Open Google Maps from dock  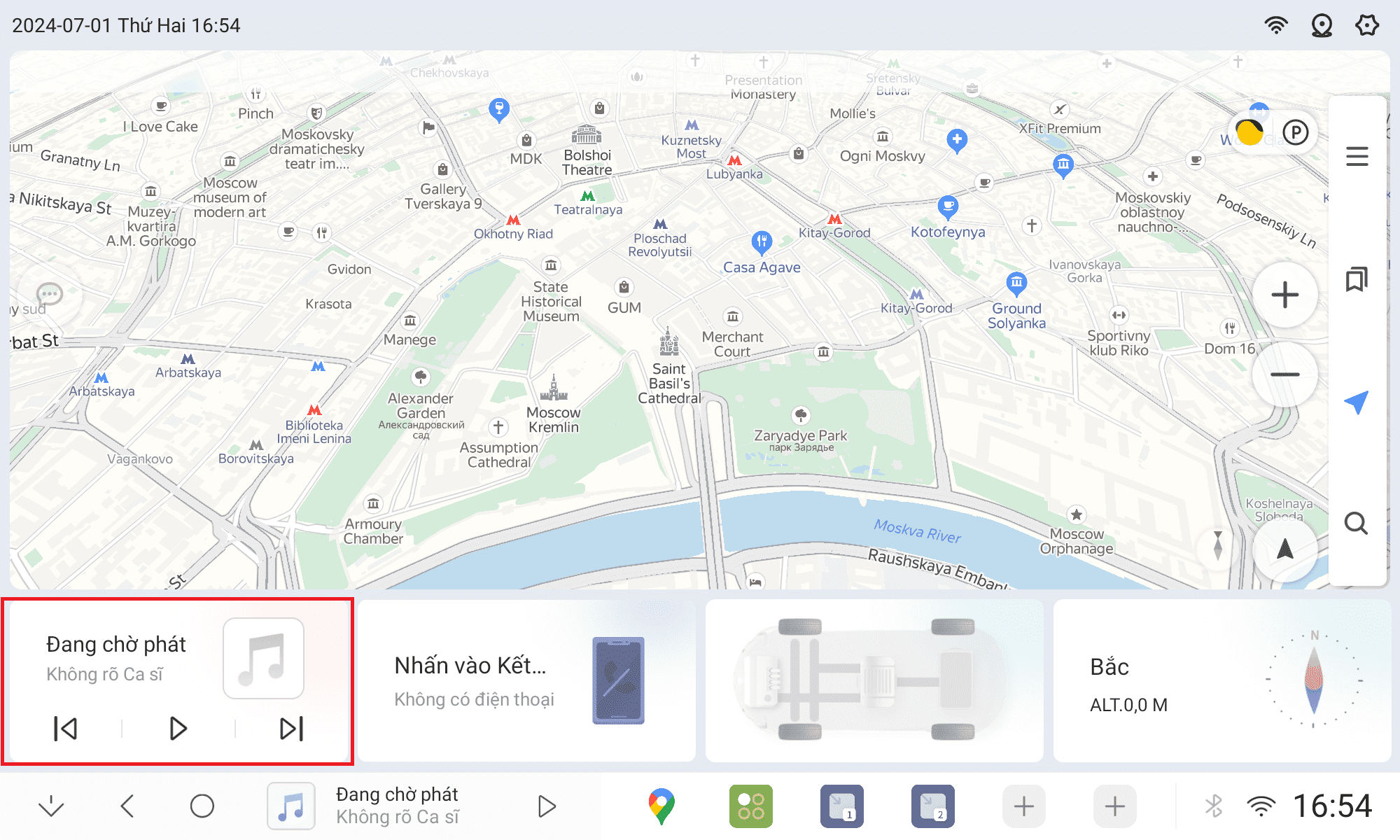(x=661, y=806)
